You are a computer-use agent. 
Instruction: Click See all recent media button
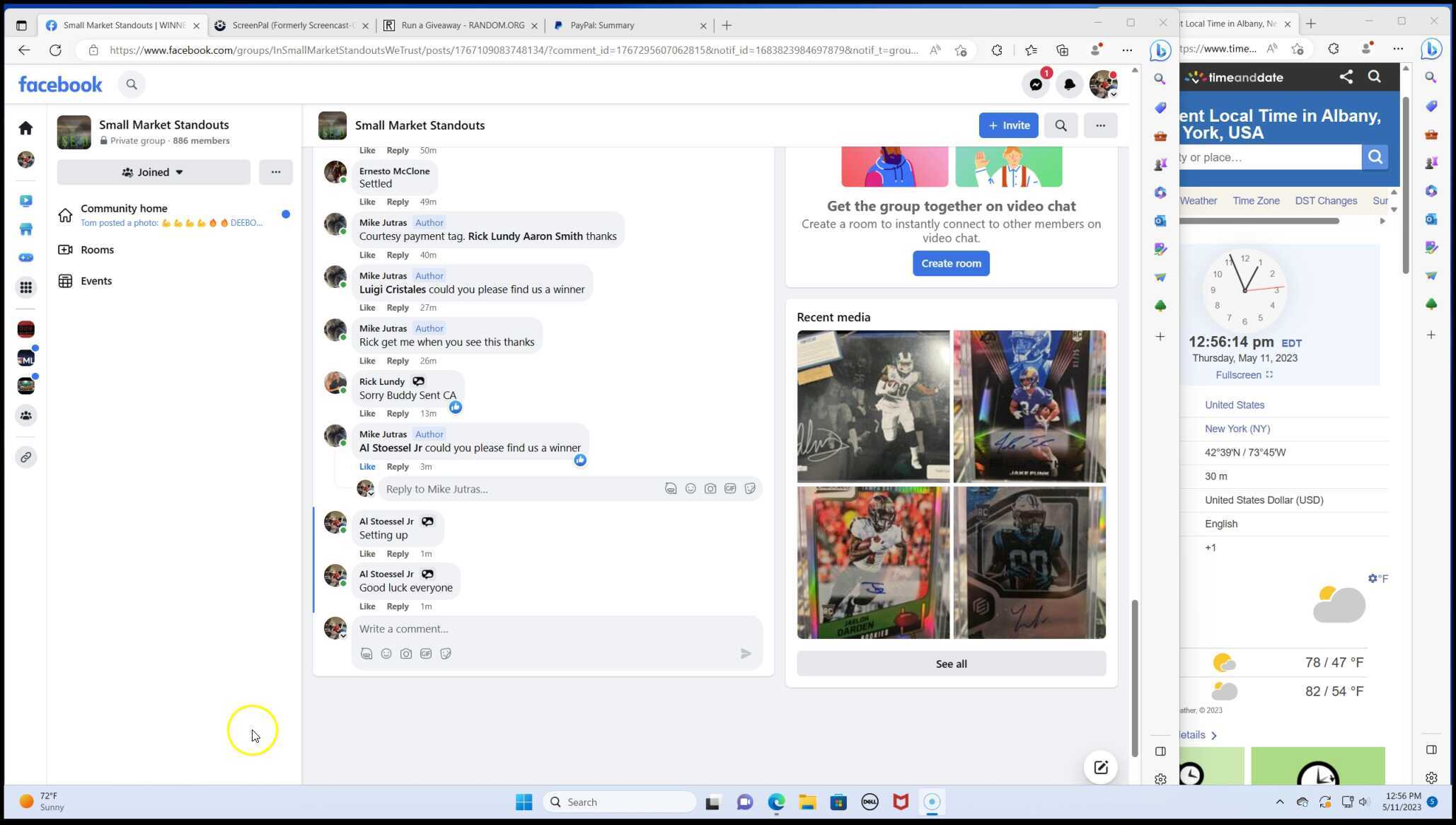click(x=951, y=664)
